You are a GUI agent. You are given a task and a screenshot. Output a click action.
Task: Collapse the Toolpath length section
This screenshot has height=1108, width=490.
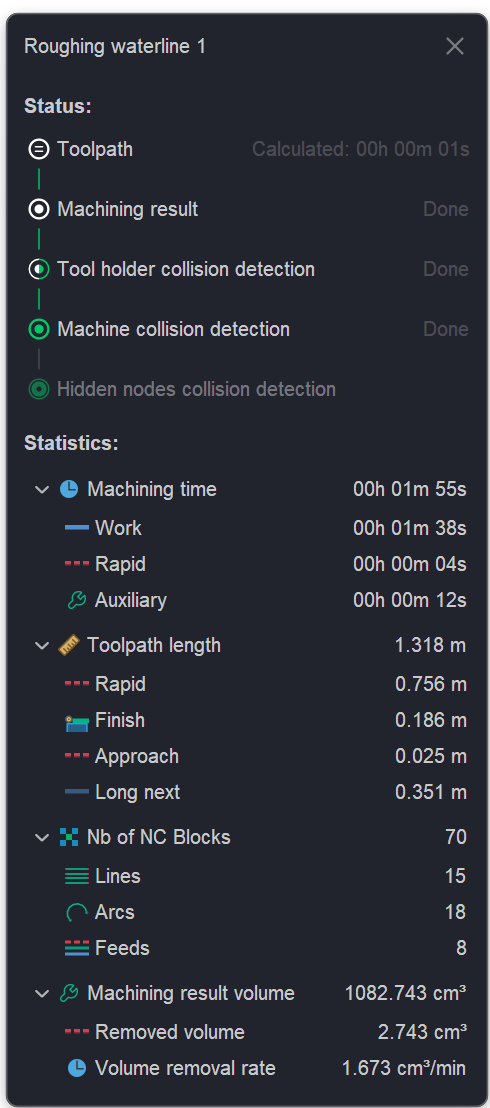point(42,646)
